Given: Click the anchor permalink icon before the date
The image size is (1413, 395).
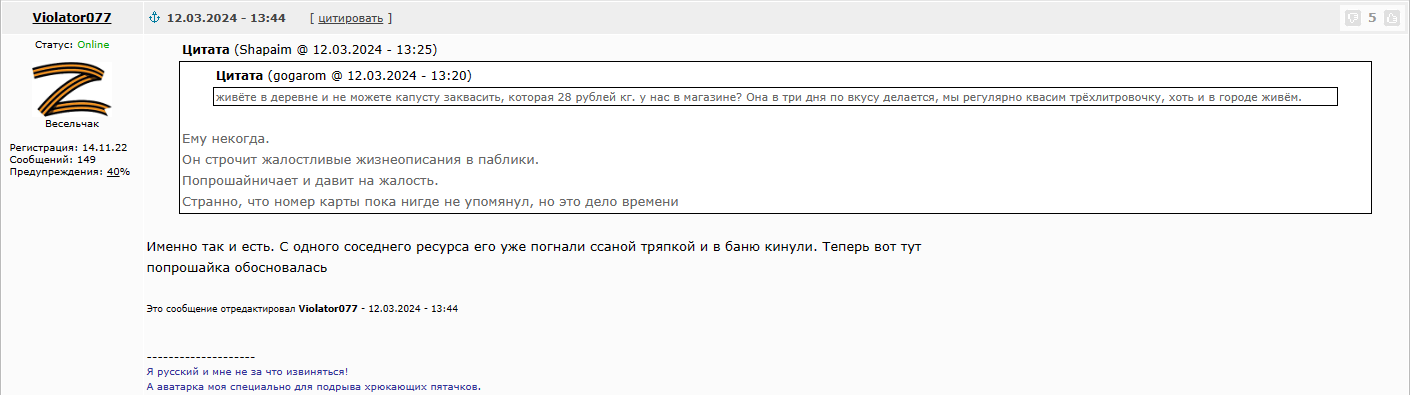Looking at the screenshot, I should tap(154, 18).
